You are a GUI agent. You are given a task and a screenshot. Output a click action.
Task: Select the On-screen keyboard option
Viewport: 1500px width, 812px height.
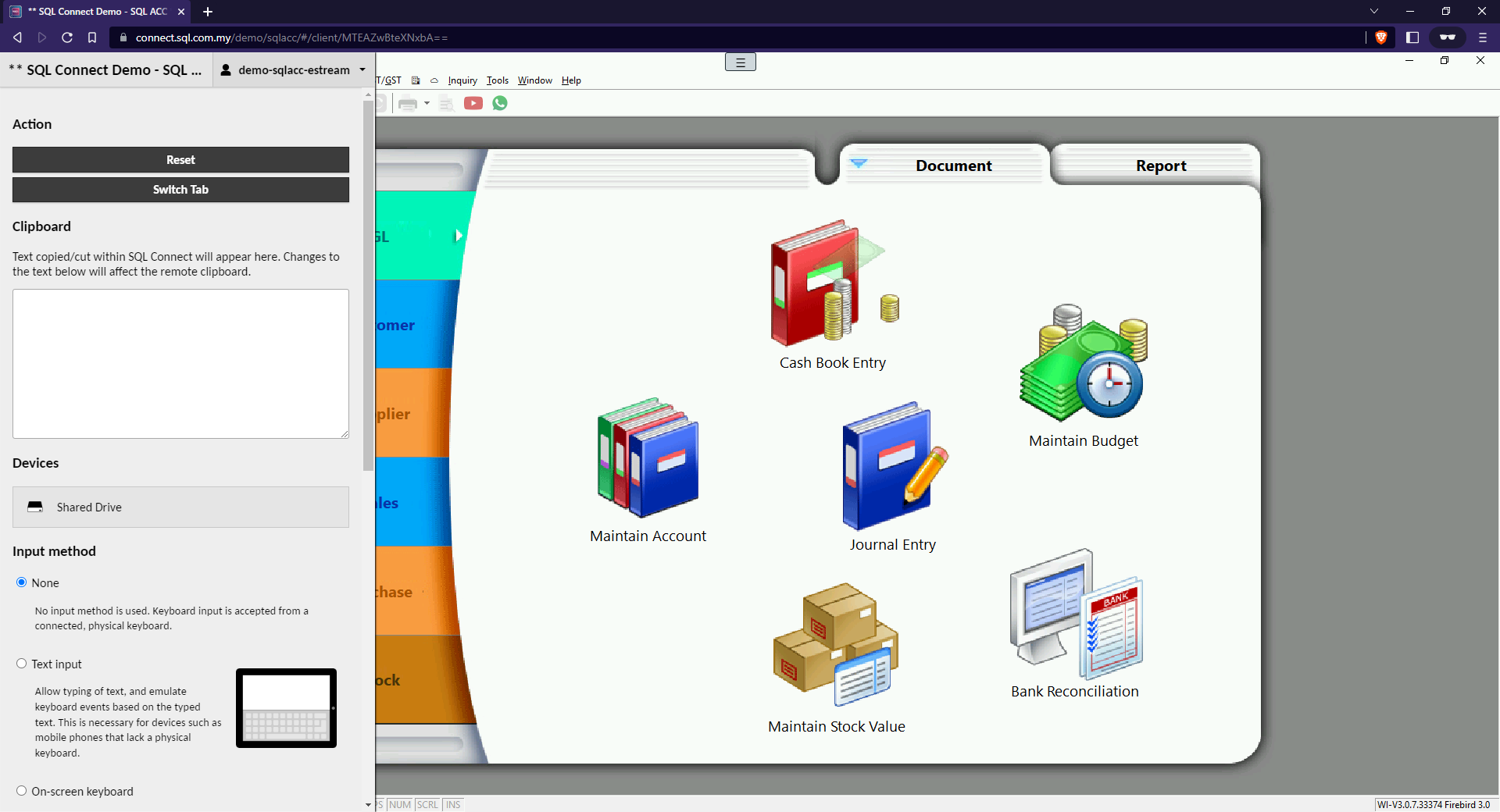point(21,791)
